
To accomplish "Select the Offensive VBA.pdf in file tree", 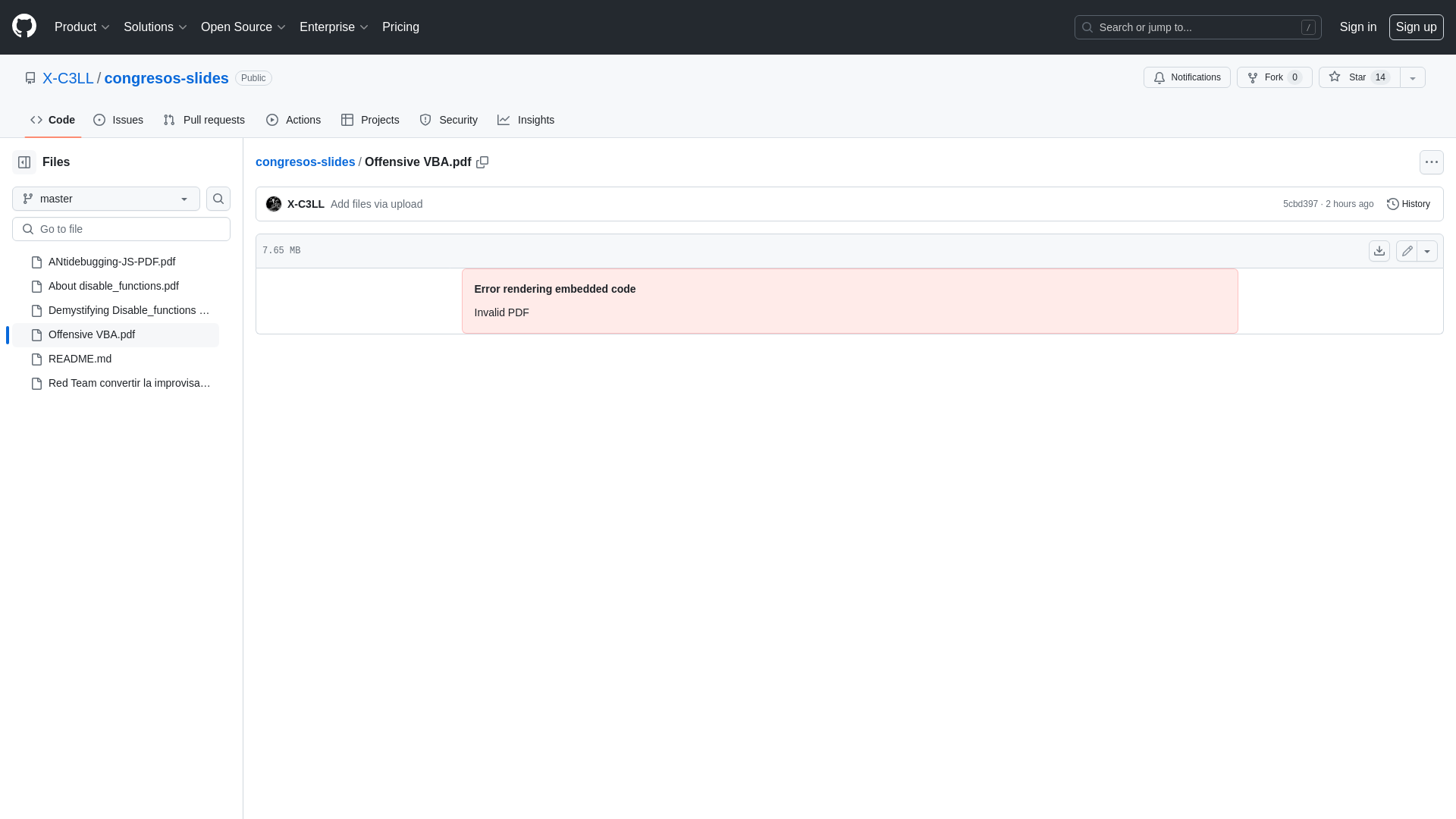I will pos(92,334).
